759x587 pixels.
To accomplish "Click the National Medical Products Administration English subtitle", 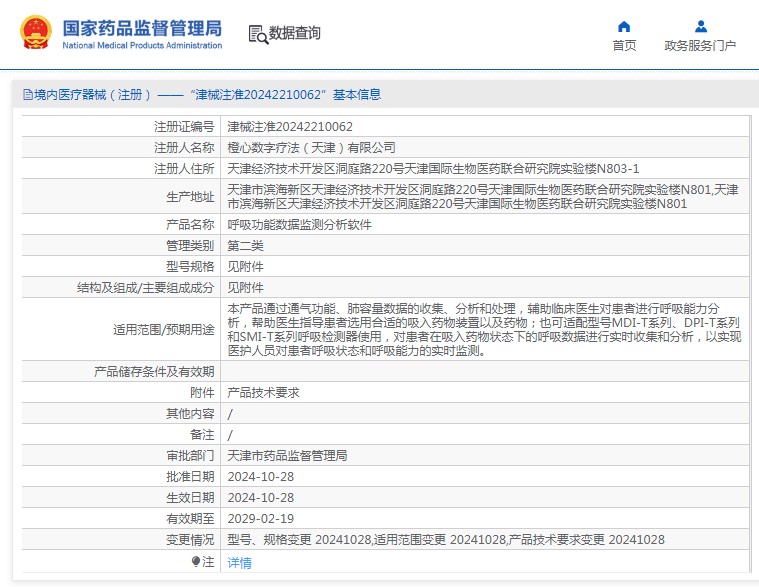I will pyautogui.click(x=142, y=46).
